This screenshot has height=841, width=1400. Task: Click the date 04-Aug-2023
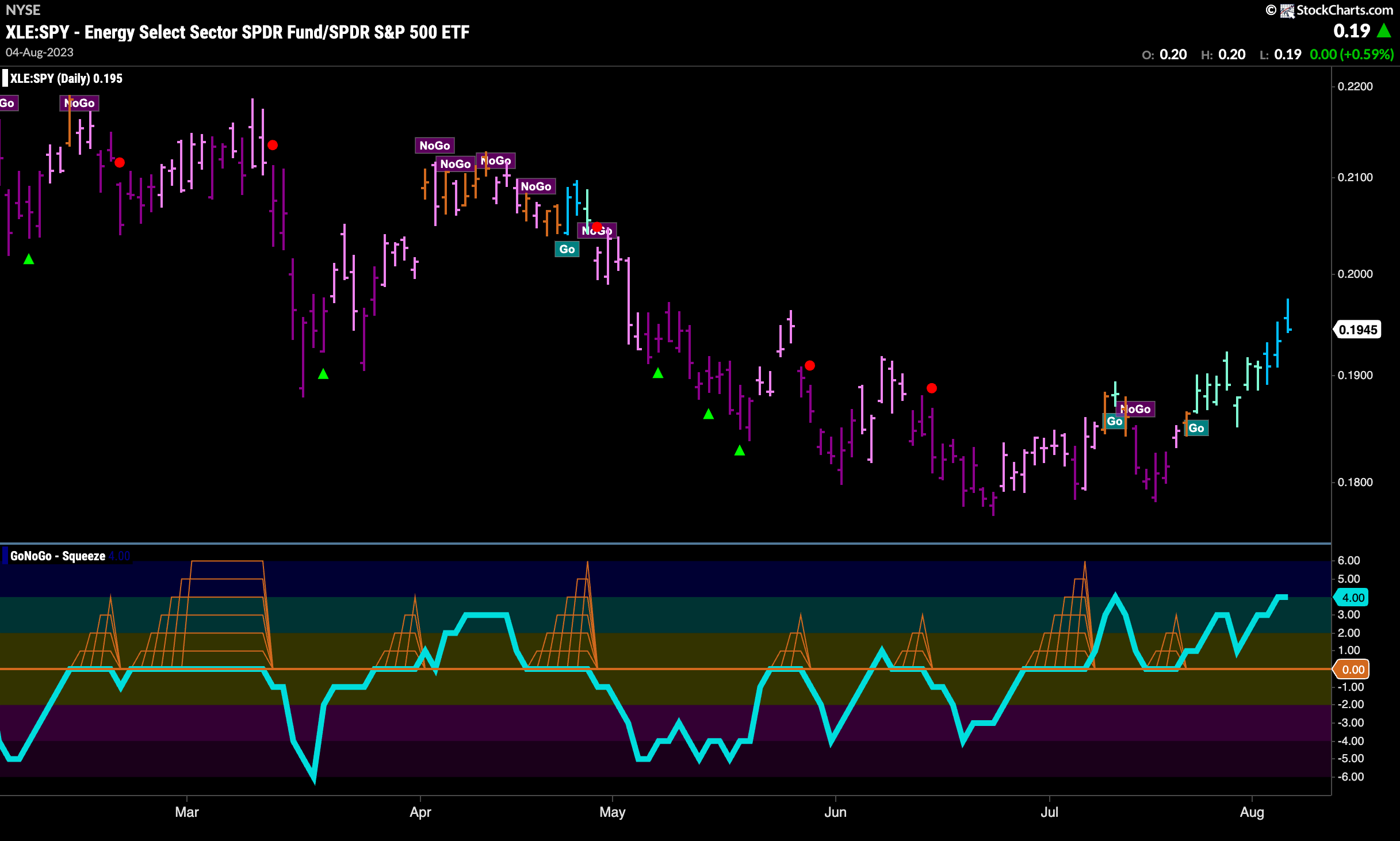click(40, 52)
